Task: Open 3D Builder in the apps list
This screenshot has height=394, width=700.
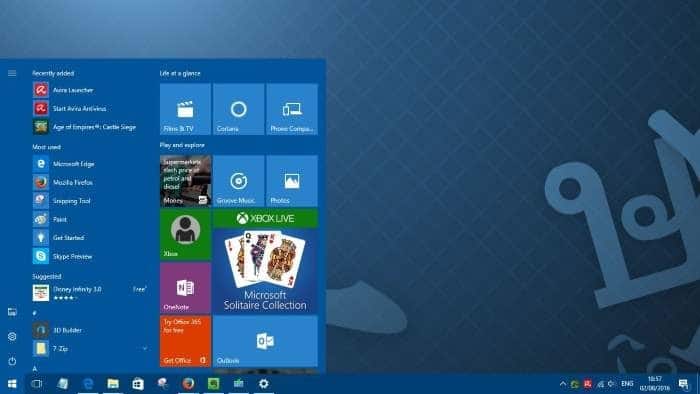Action: [90, 330]
